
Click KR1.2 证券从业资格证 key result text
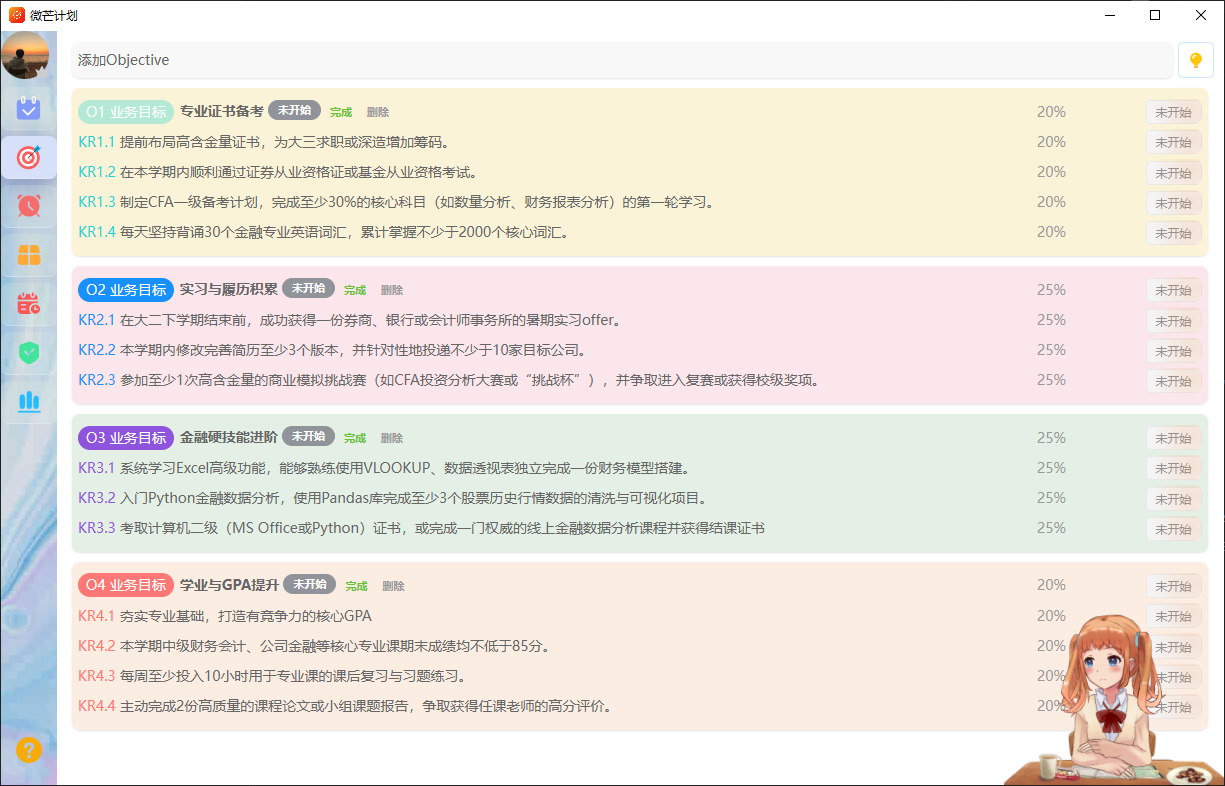coord(278,172)
